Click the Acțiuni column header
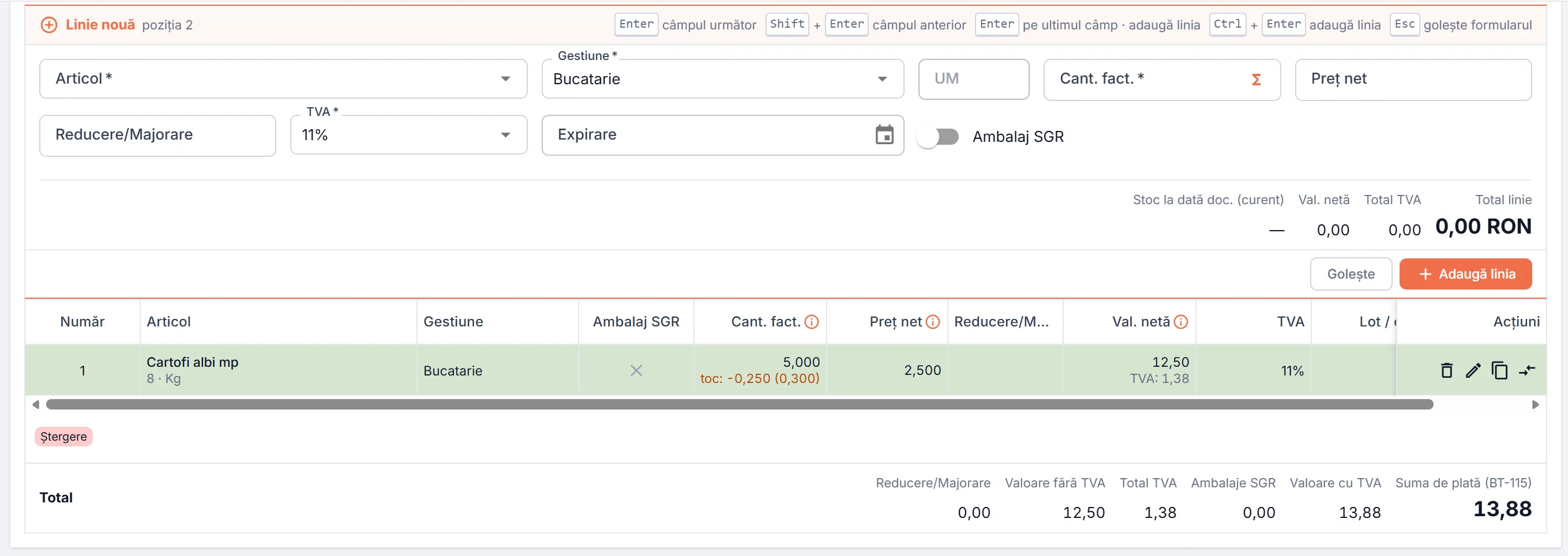The height and width of the screenshot is (556, 1568). 1471,322
